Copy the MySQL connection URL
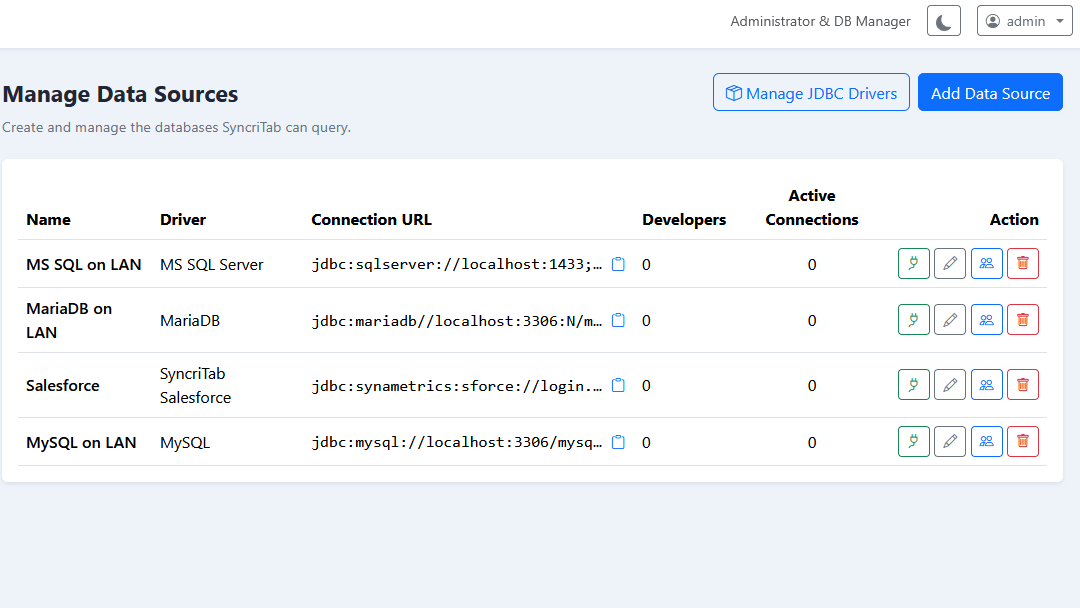This screenshot has width=1080, height=608. tap(619, 442)
